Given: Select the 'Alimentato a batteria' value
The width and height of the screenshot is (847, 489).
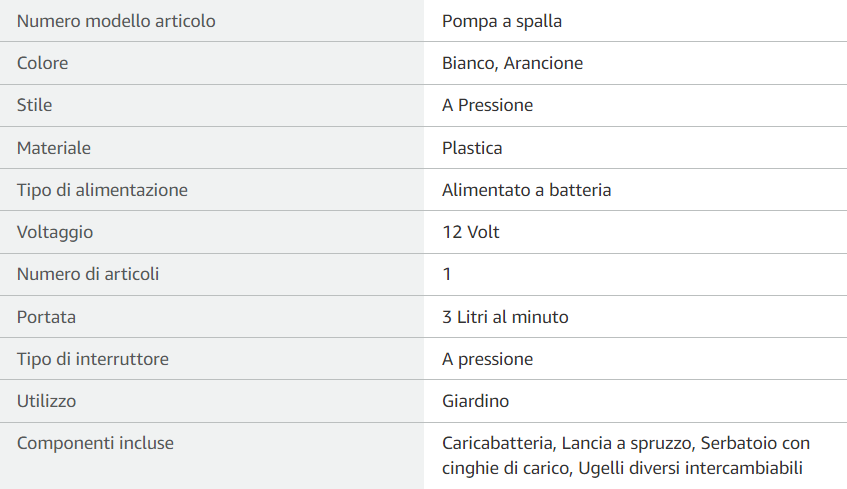Looking at the screenshot, I should point(526,190).
